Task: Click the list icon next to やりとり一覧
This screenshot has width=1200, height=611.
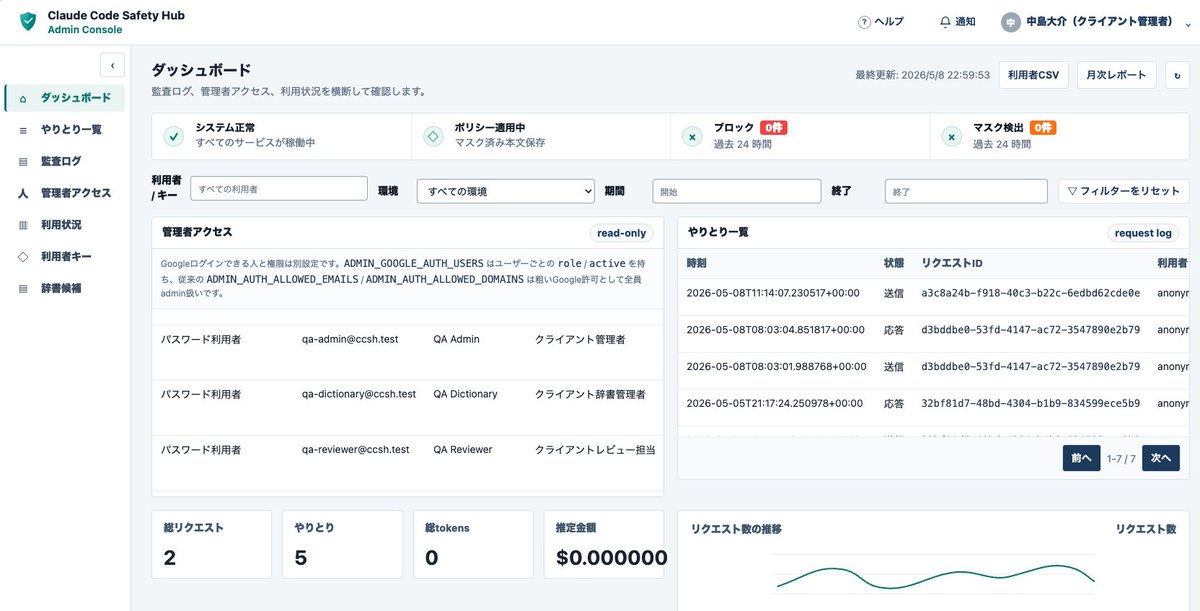Action: [23, 130]
